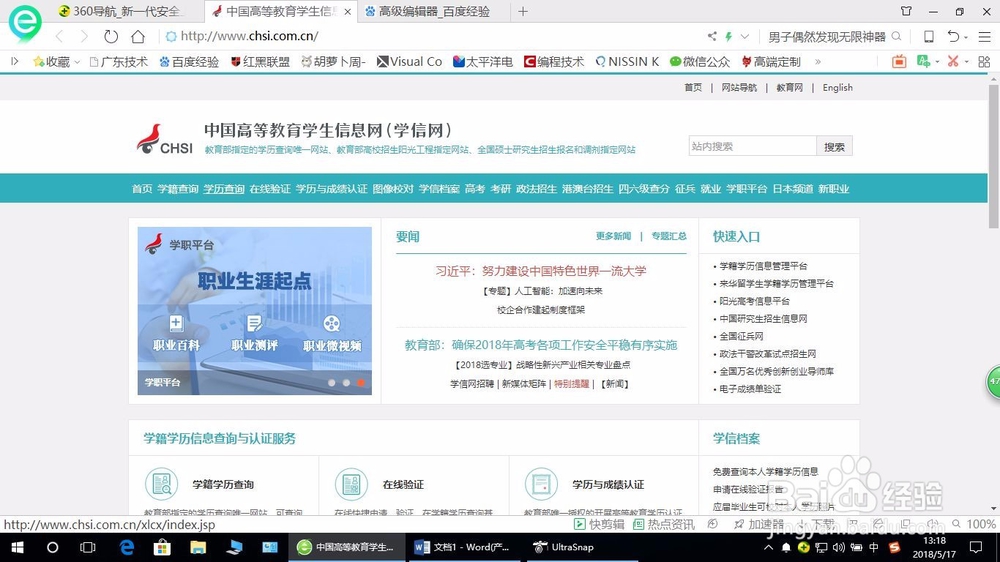Image resolution: width=1000 pixels, height=562 pixels.
Task: Click the 站内搜索 site search field
Action: tap(753, 146)
